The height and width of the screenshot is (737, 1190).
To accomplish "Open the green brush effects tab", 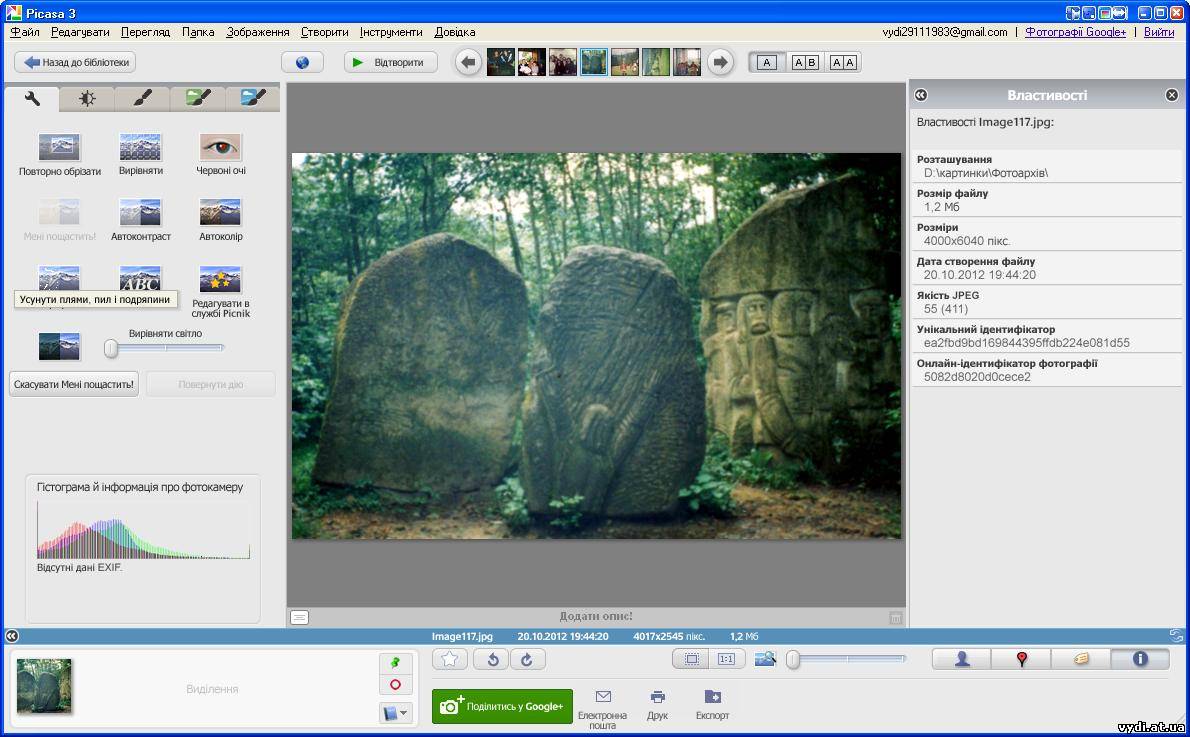I will point(198,99).
